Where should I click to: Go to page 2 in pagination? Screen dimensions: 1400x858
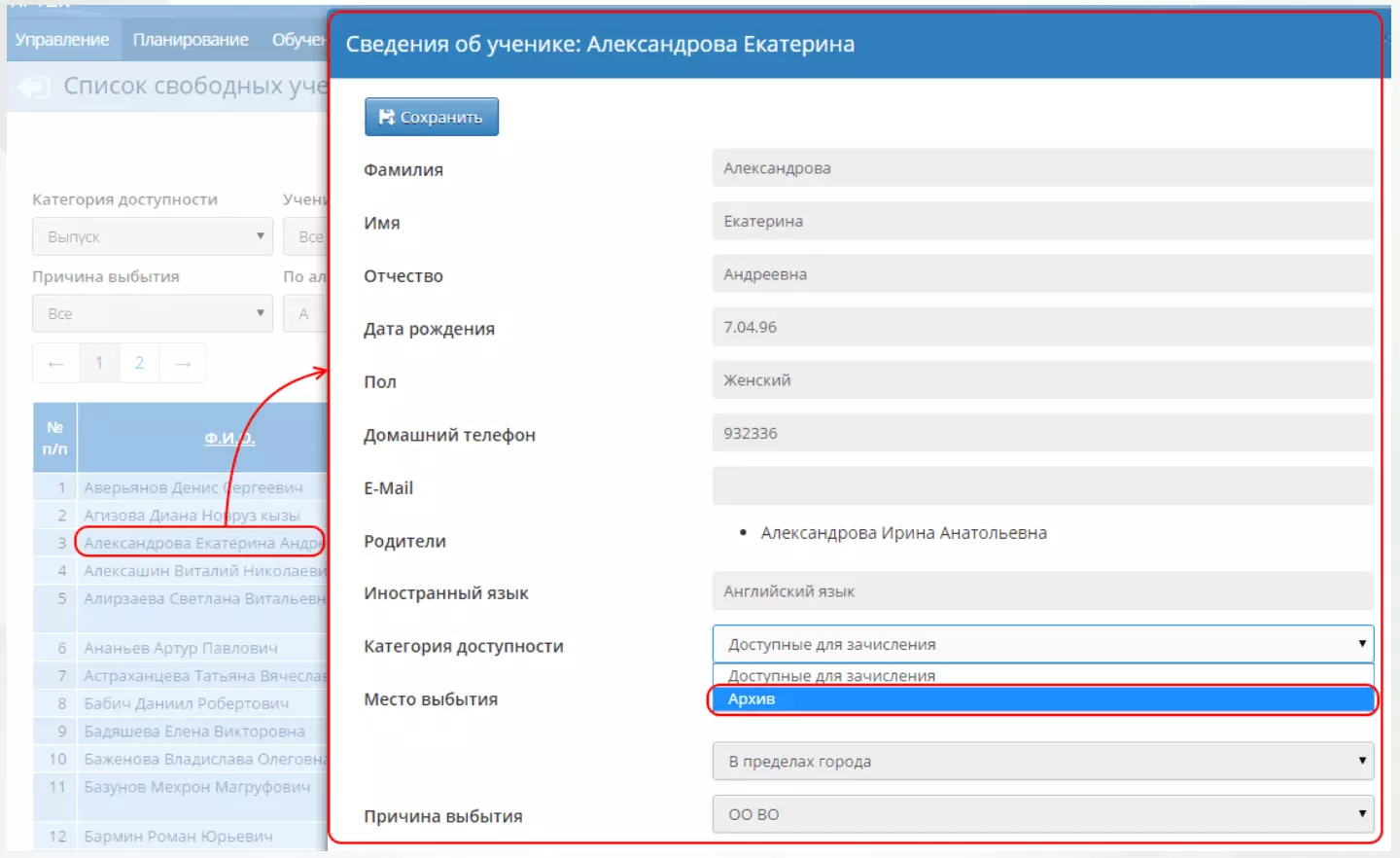(x=139, y=363)
